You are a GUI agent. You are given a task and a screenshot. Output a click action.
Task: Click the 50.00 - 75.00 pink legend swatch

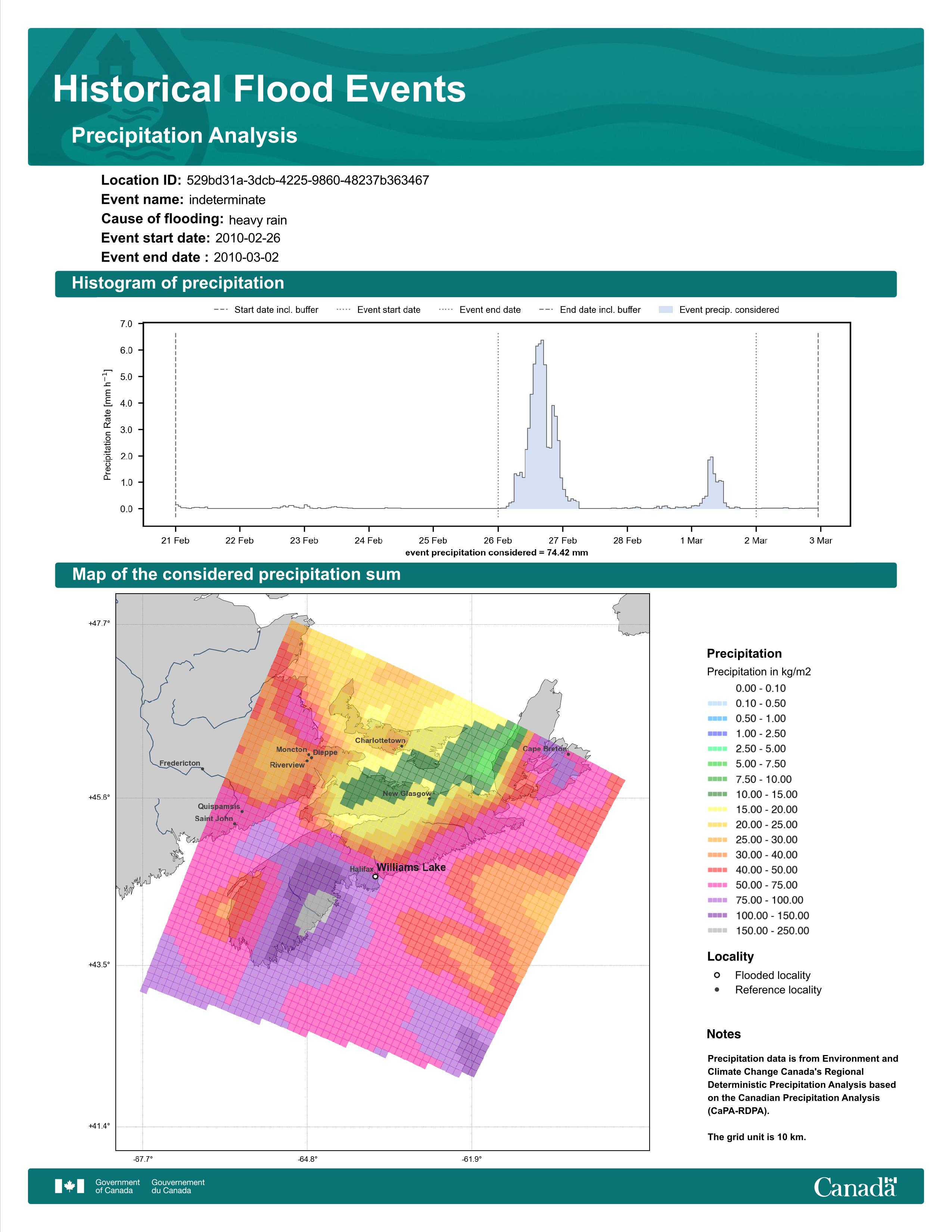[717, 885]
